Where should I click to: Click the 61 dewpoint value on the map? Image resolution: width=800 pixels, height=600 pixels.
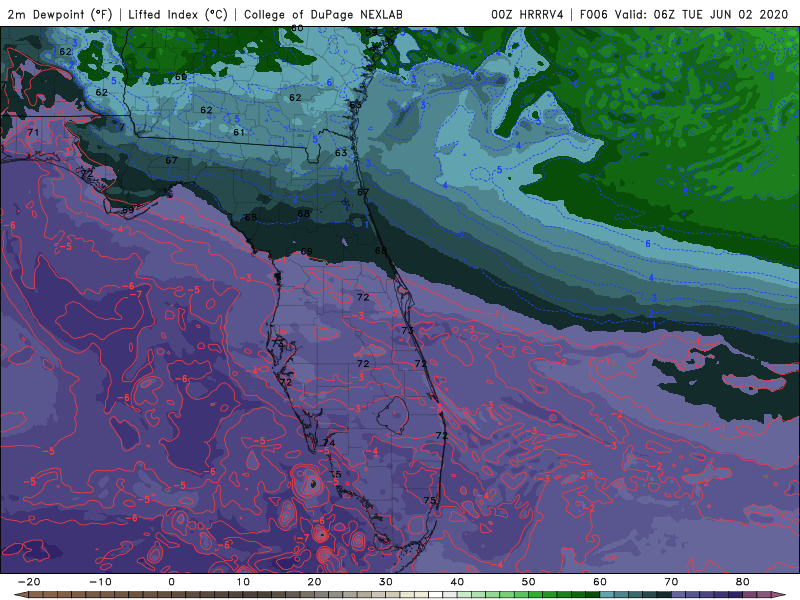(x=239, y=132)
